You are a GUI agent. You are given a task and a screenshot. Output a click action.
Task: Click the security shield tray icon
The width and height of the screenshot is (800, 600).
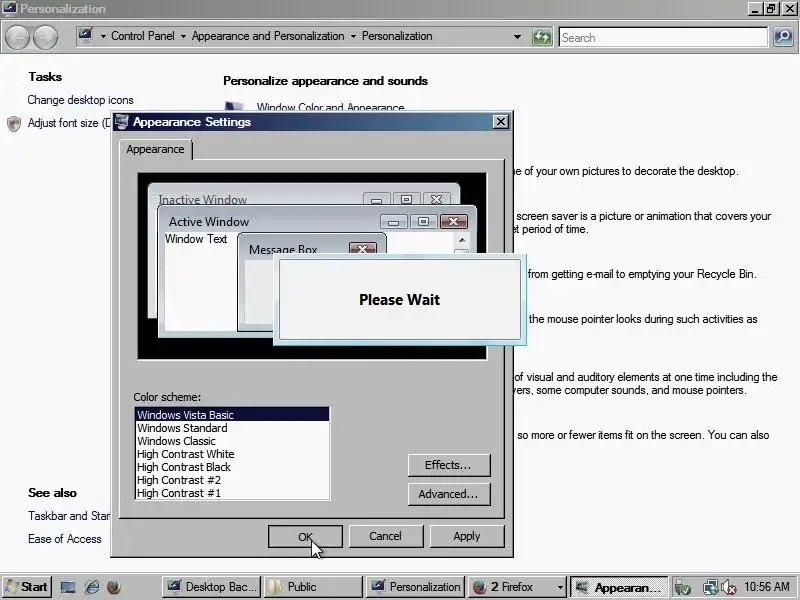683,588
